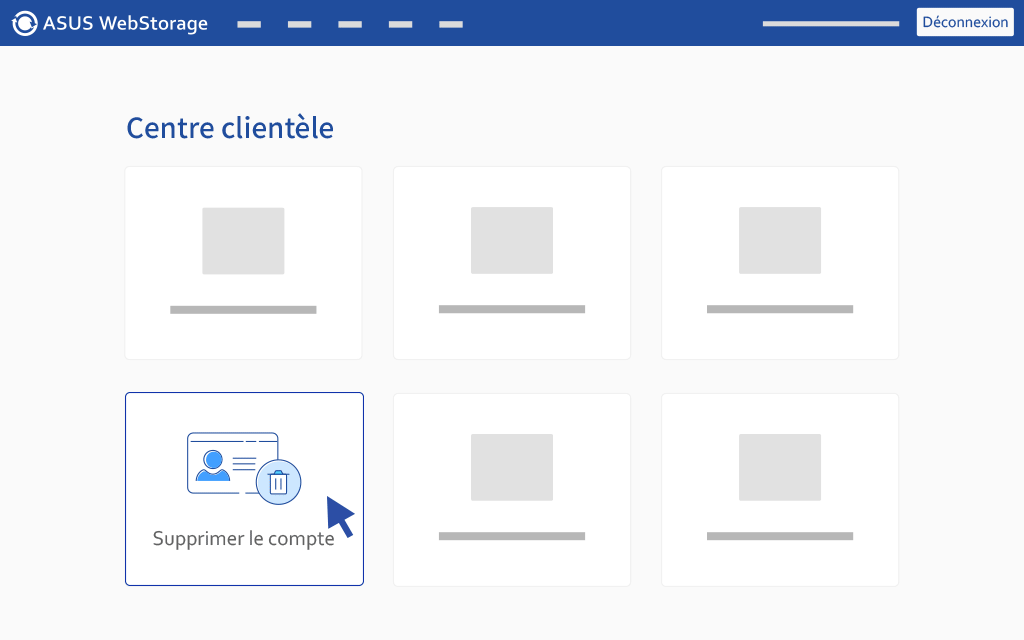Click the text lines inside the ID card icon
The height and width of the screenshot is (640, 1024).
coord(244,464)
